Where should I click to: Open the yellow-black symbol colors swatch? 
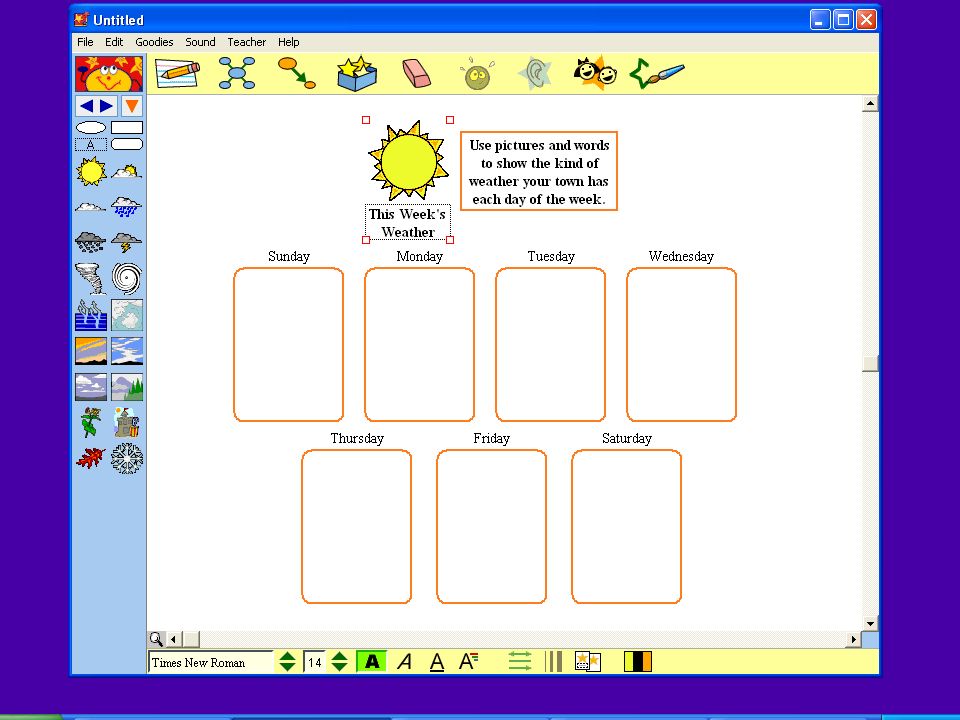point(638,661)
